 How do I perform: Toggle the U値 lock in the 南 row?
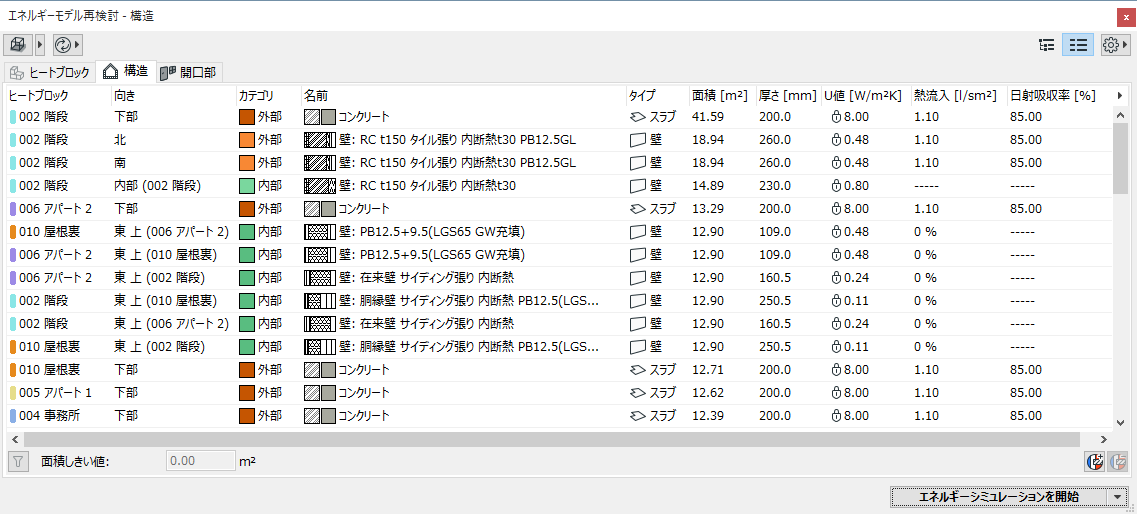click(835, 162)
